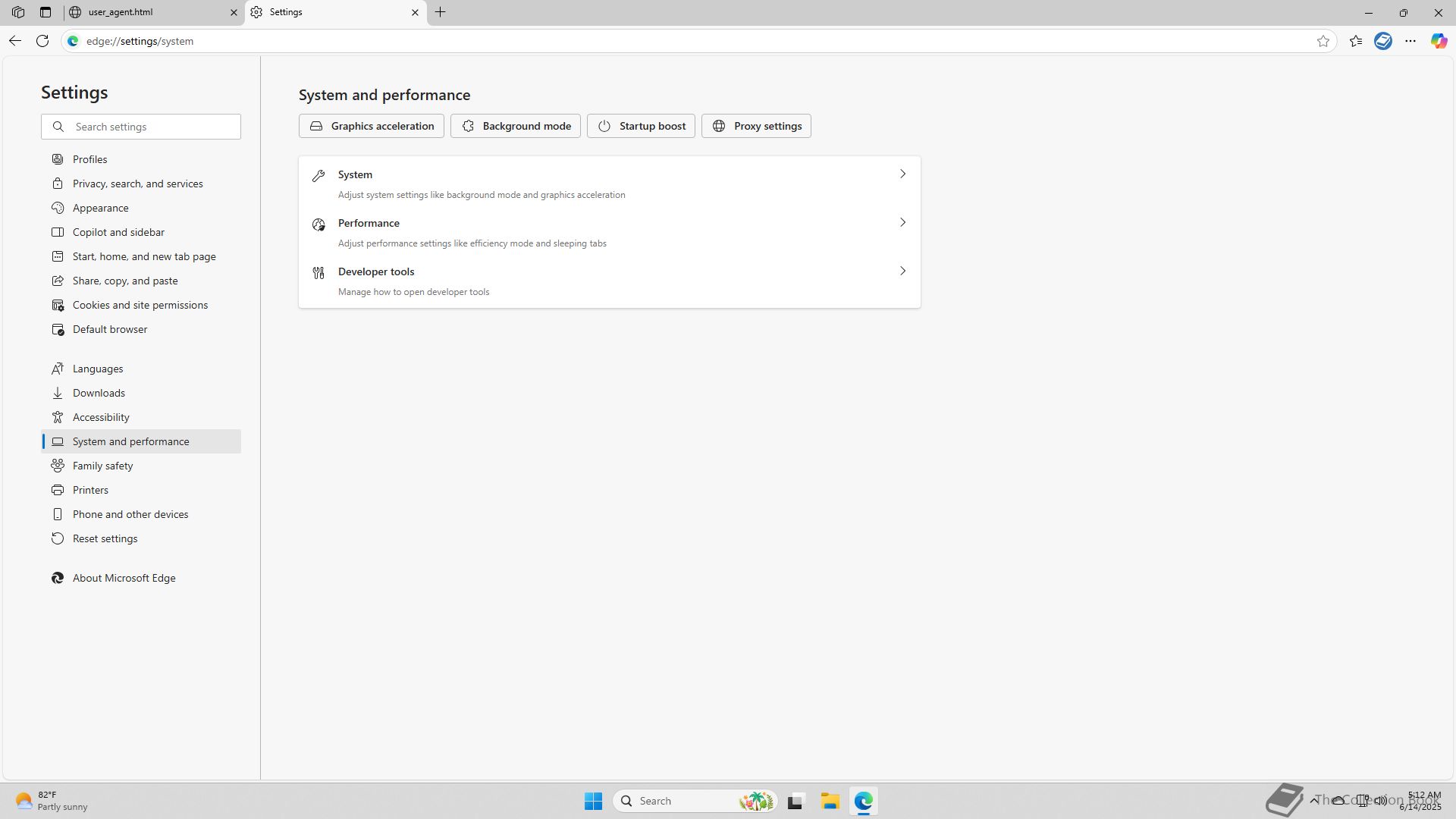
Task: Open a new tab with plus button
Action: click(441, 12)
